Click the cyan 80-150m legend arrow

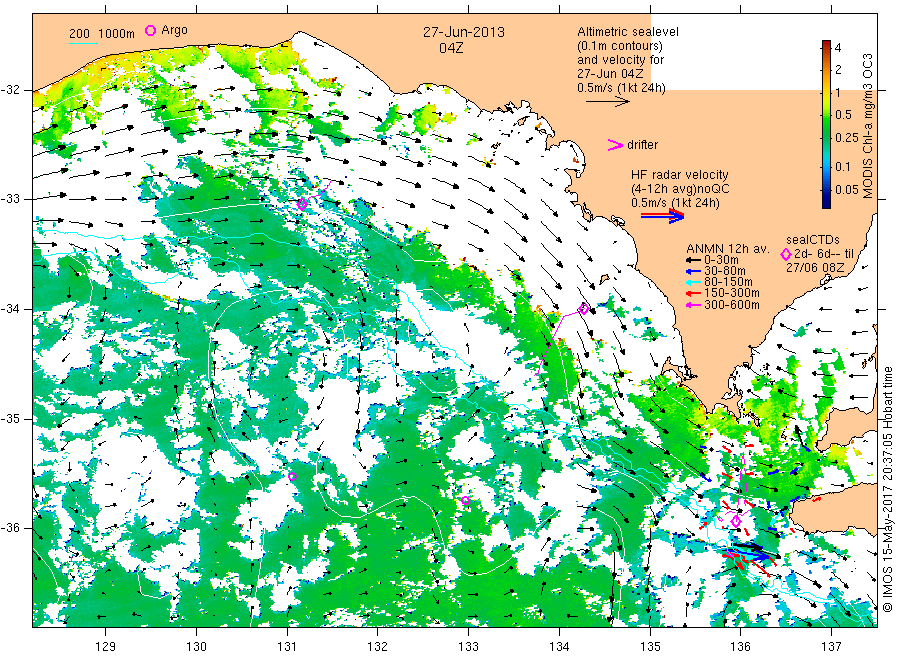[x=693, y=282]
